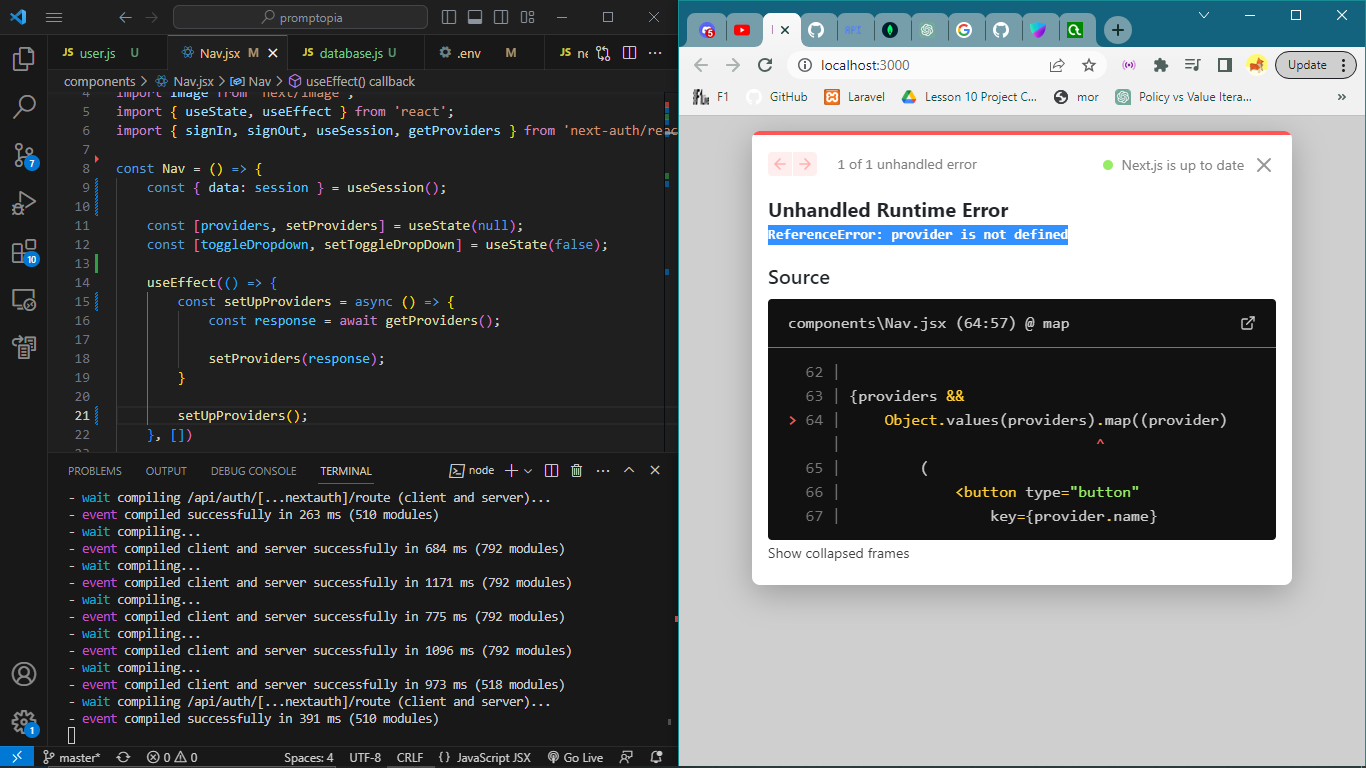
Task: Switch to the OUTPUT panel tab
Action: 166,471
